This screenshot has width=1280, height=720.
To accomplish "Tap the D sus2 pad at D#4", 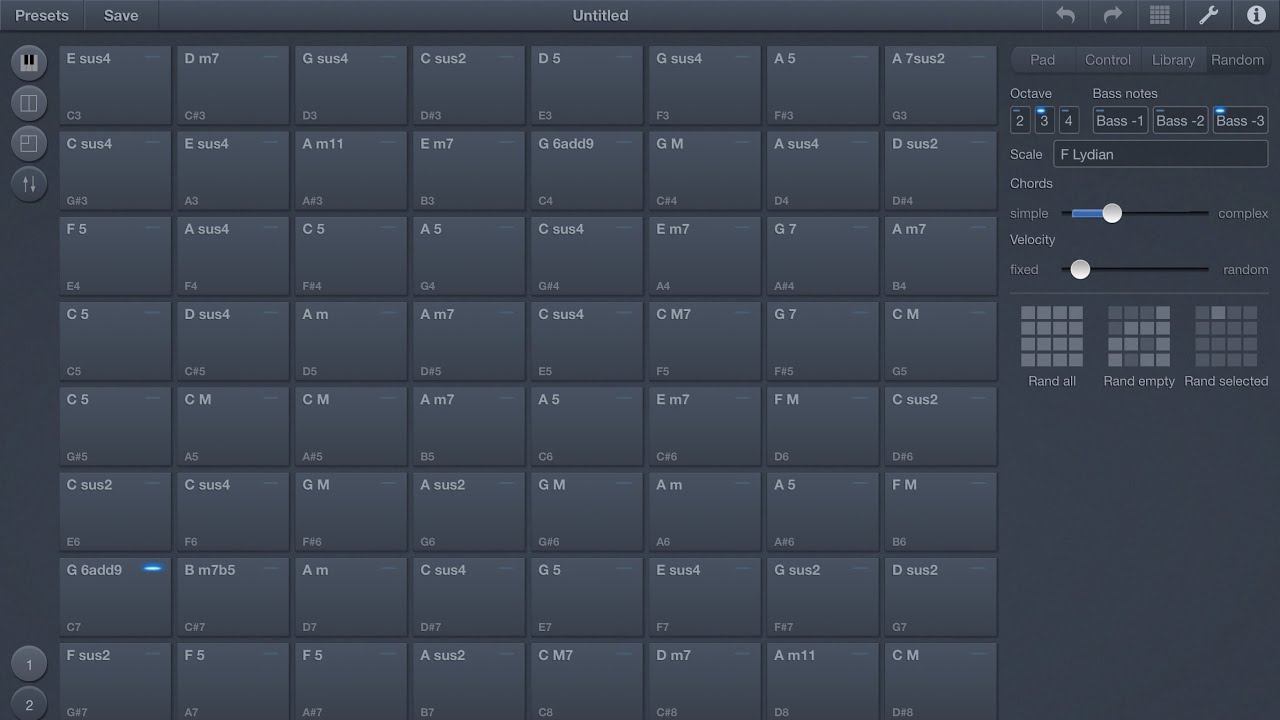I will tap(941, 171).
